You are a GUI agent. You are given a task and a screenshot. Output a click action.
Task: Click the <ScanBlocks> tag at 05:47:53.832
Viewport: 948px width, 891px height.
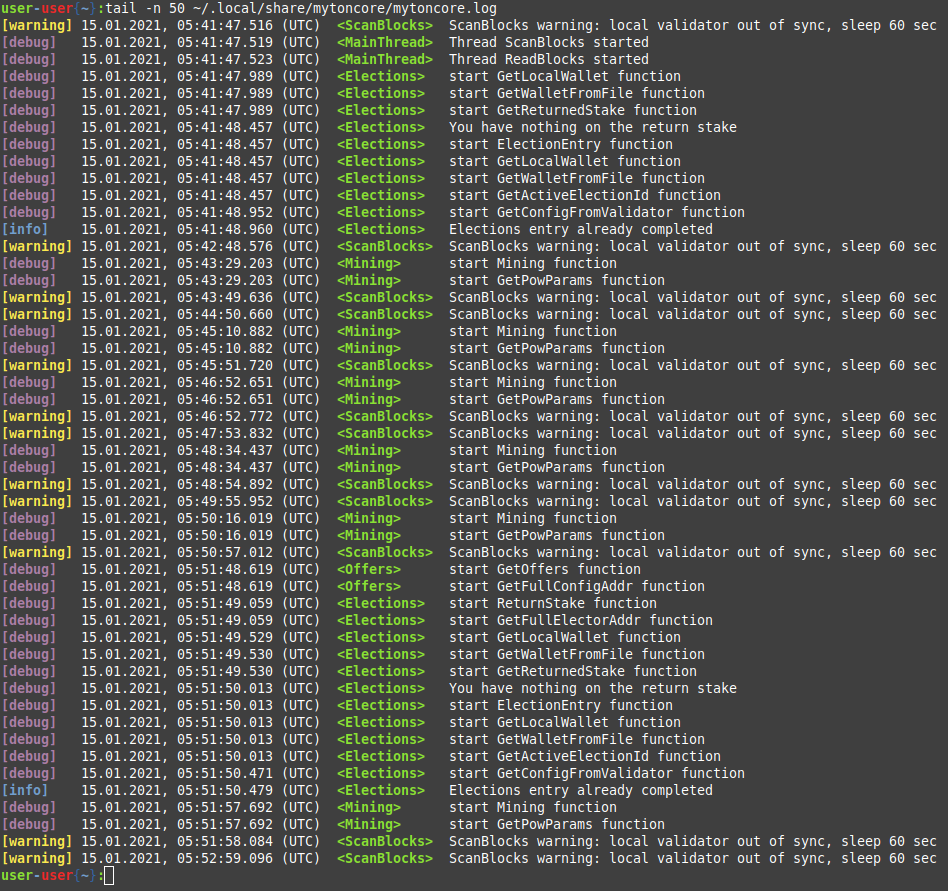coord(384,433)
